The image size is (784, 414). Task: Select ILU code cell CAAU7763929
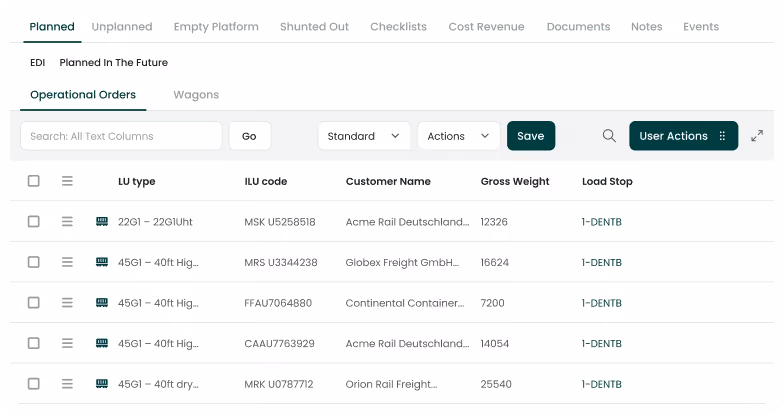(x=279, y=343)
